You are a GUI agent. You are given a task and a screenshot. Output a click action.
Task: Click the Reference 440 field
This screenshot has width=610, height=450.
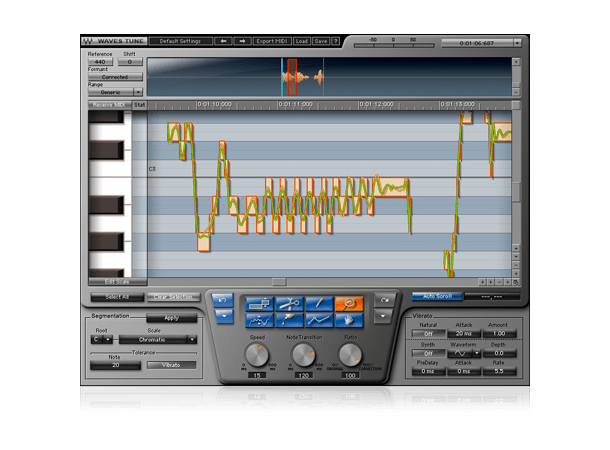(100, 62)
